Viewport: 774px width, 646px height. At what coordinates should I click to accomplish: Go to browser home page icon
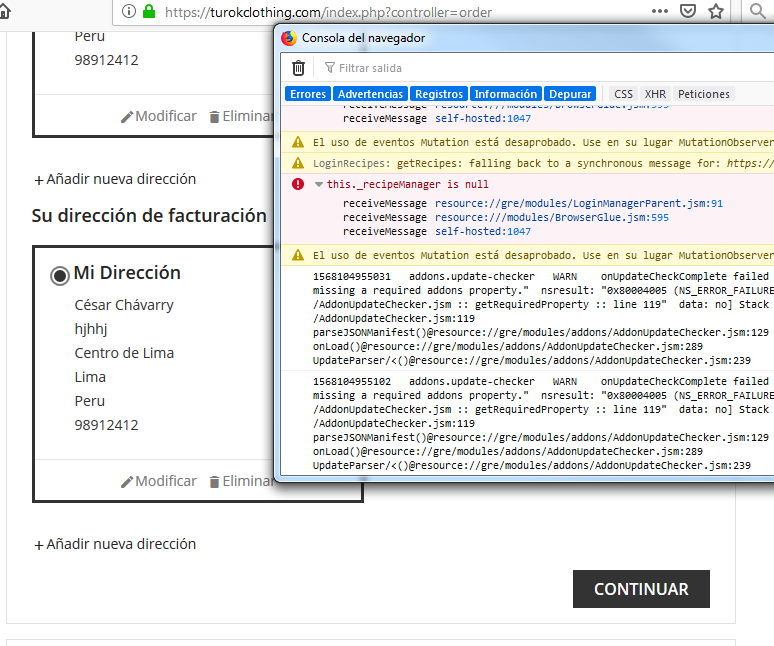point(4,11)
